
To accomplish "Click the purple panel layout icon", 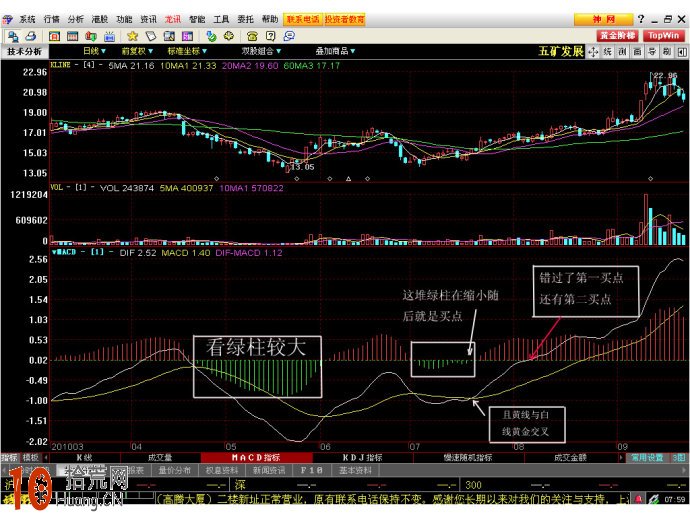I will [x=187, y=36].
